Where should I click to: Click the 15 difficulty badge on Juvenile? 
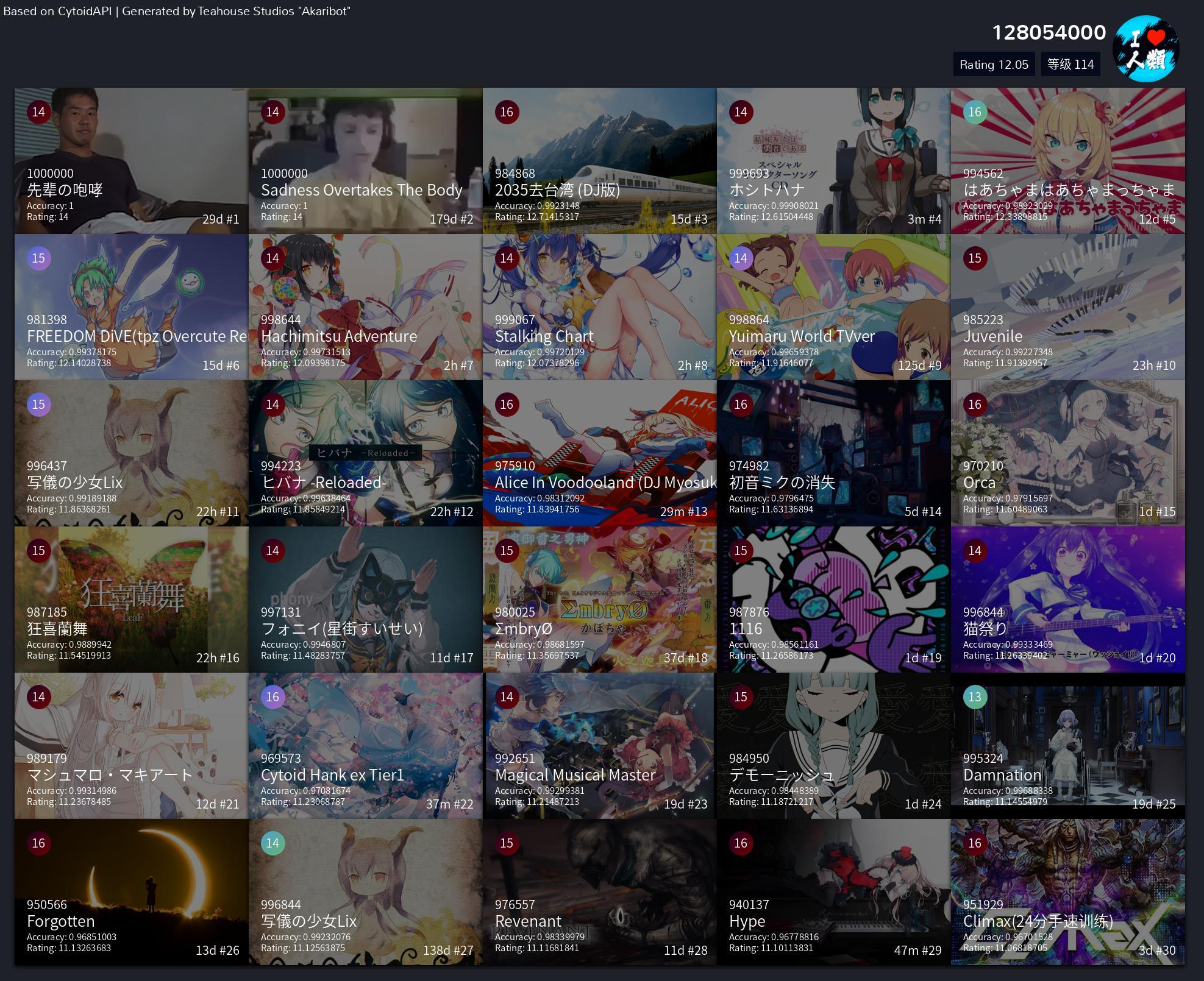click(975, 258)
